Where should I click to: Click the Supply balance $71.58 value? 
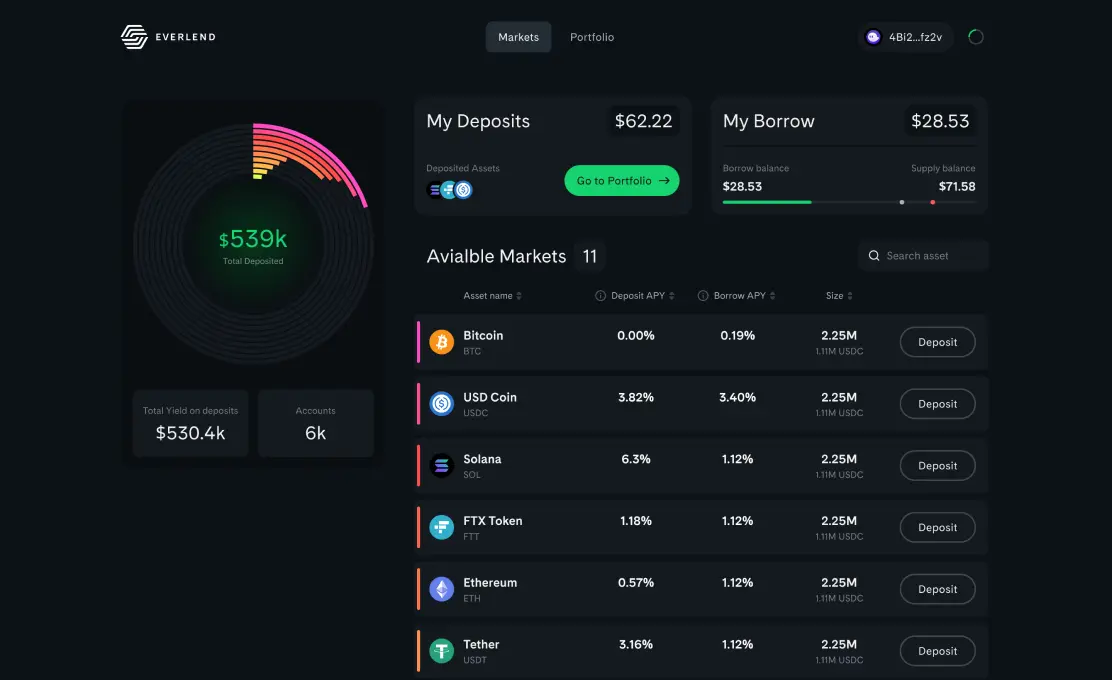click(957, 186)
